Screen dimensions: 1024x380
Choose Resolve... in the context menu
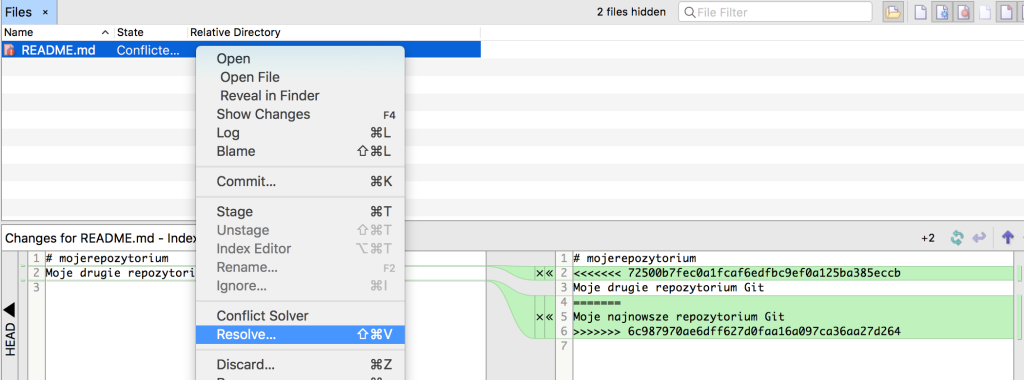coord(300,334)
